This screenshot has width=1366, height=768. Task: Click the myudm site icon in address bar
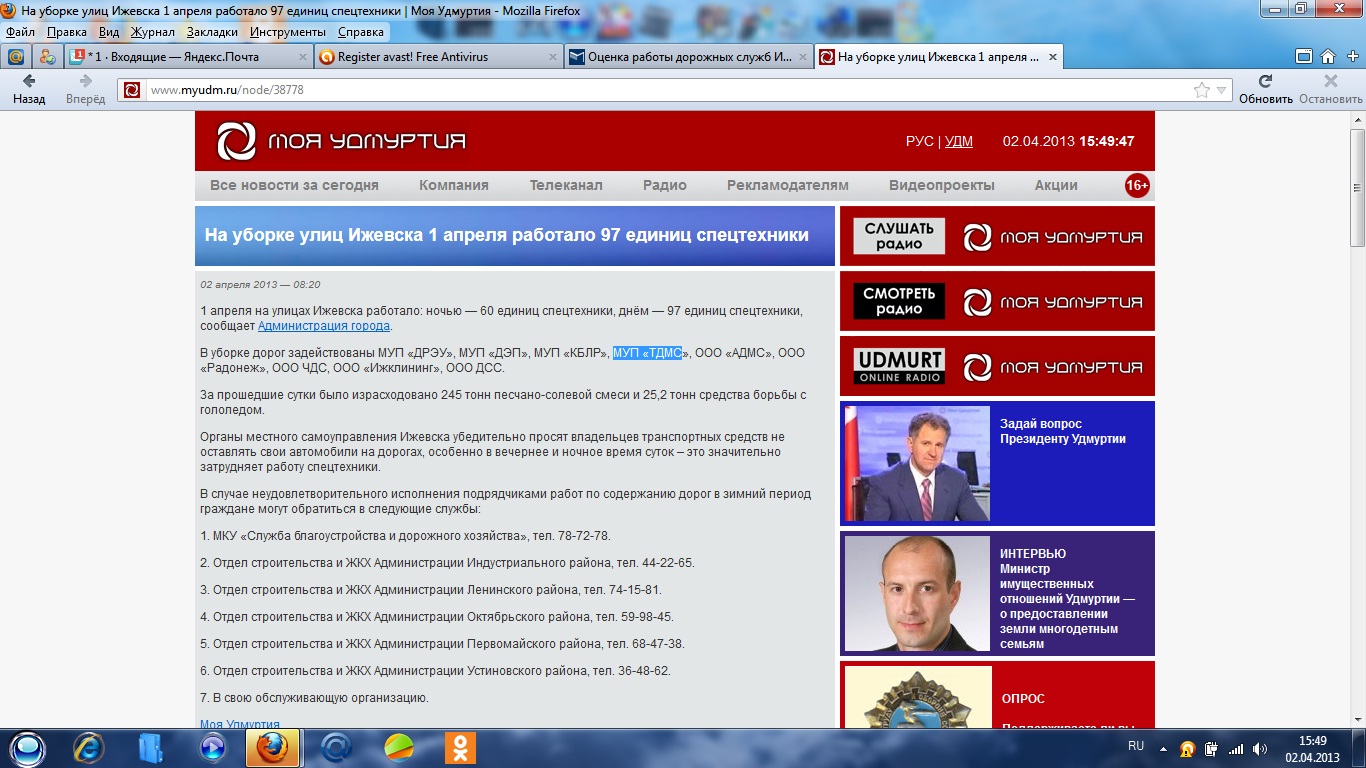click(x=132, y=90)
